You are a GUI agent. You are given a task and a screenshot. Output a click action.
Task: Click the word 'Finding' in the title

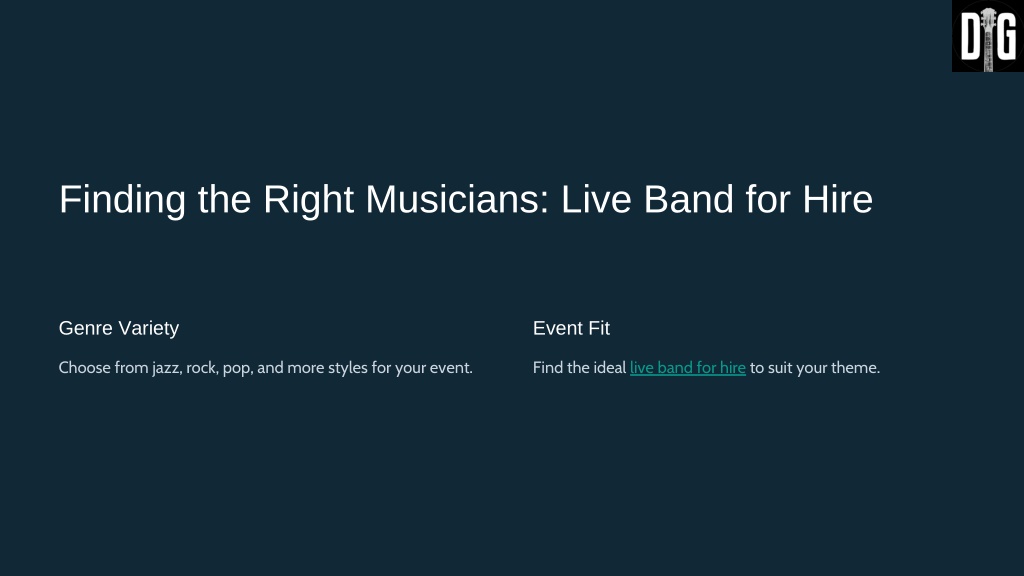coord(122,199)
